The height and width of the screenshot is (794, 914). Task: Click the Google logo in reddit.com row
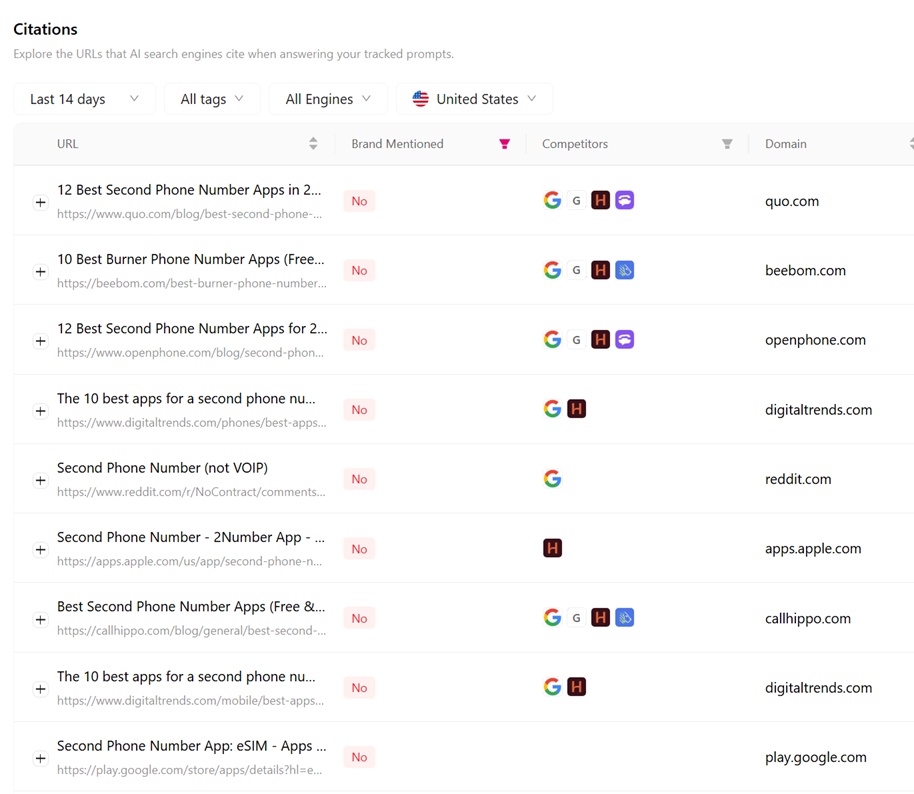click(x=552, y=479)
